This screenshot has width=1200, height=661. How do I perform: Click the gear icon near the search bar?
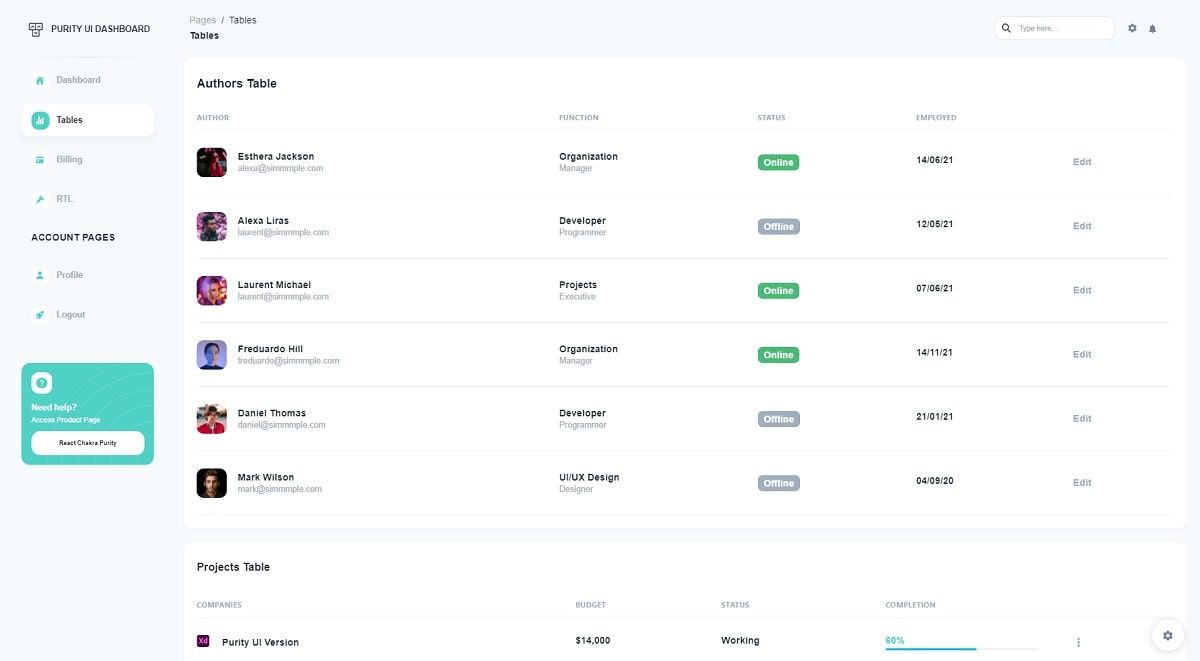pyautogui.click(x=1132, y=28)
